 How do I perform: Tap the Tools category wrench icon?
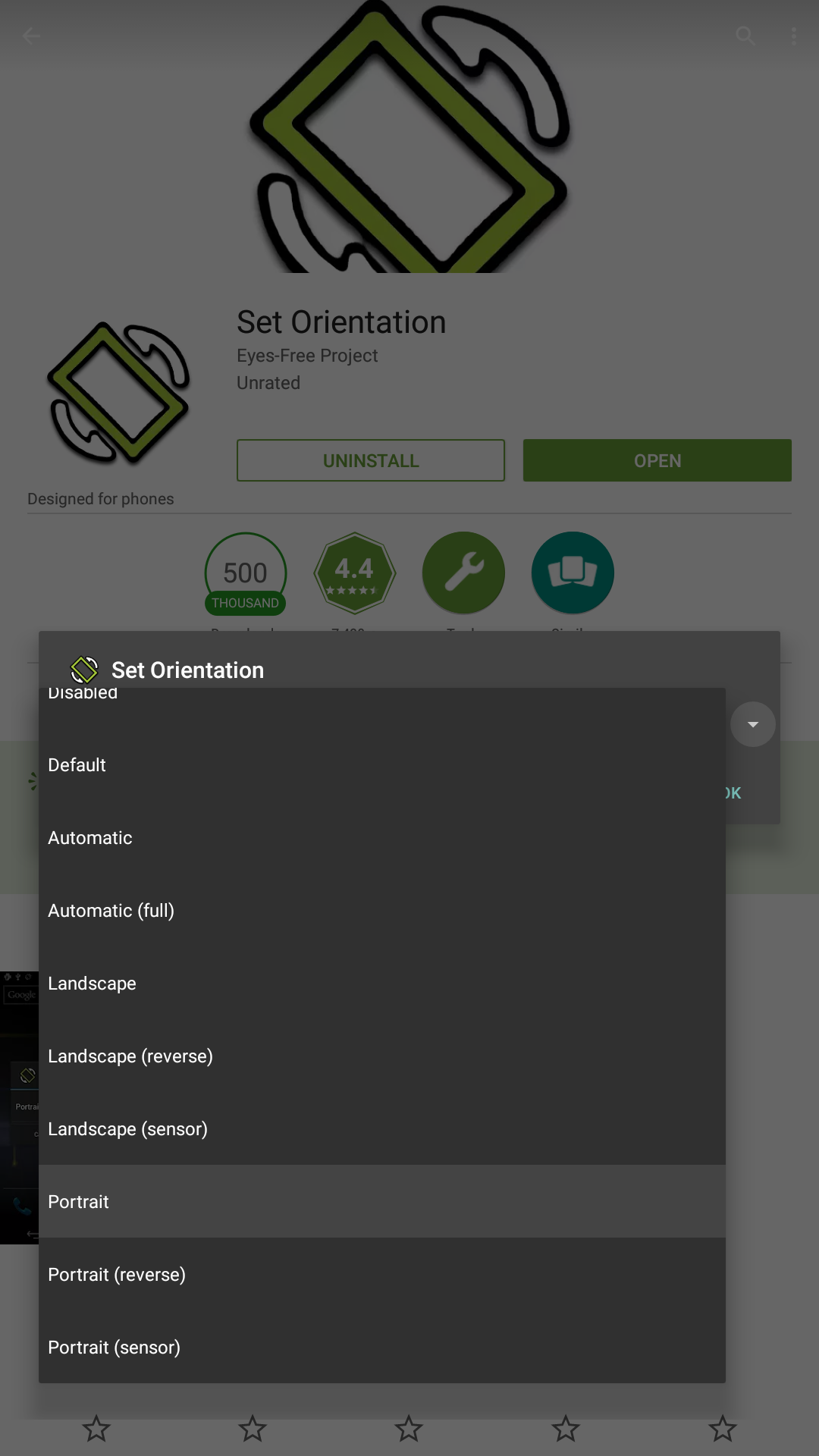coord(463,573)
